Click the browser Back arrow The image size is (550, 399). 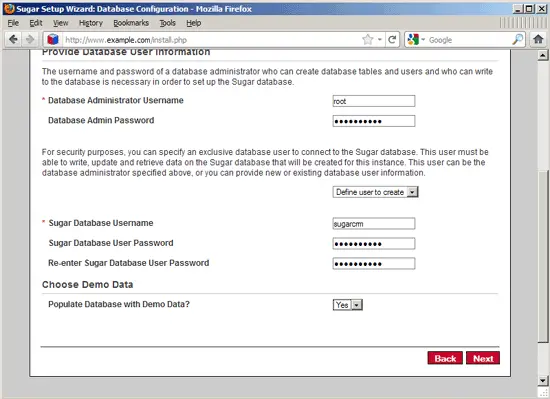[x=13, y=39]
